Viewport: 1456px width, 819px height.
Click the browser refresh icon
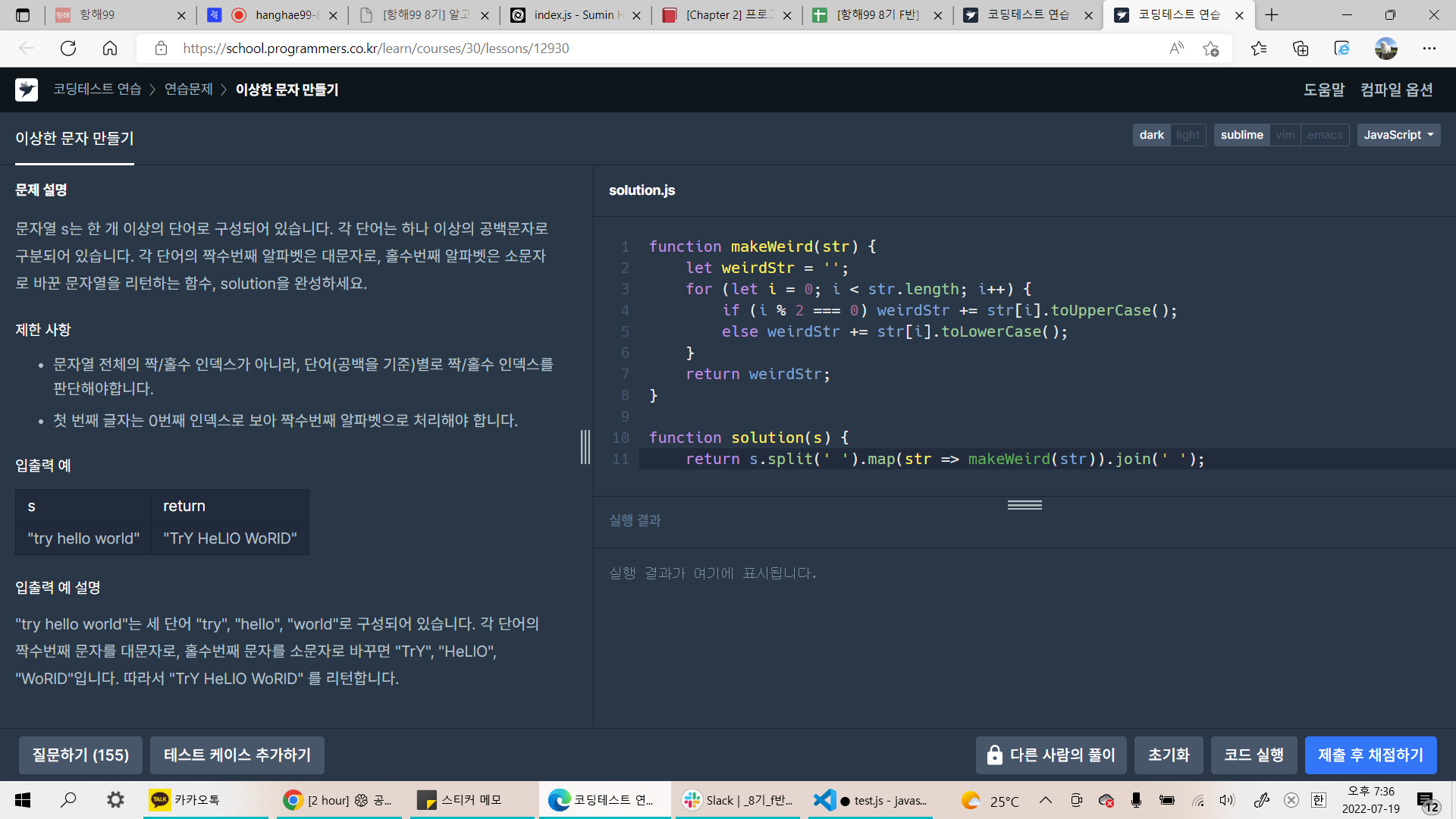click(x=68, y=49)
